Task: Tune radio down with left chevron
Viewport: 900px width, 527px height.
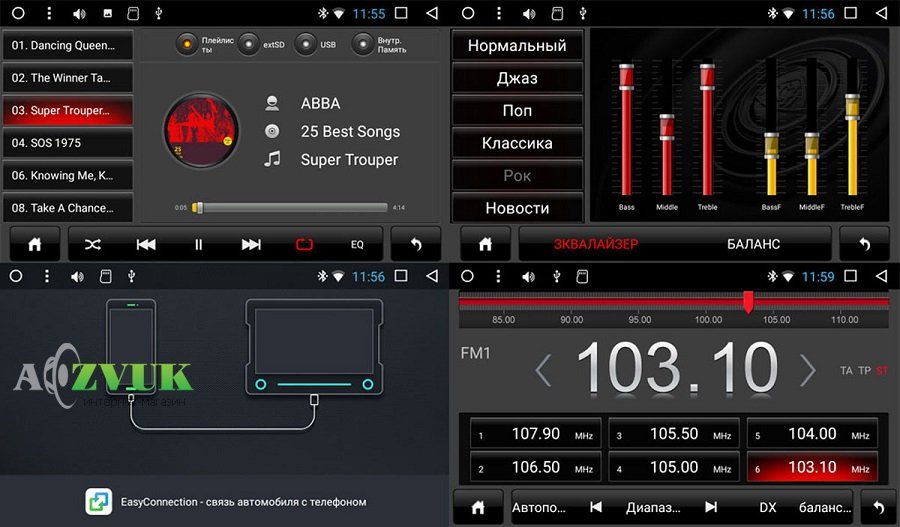Action: click(x=544, y=370)
